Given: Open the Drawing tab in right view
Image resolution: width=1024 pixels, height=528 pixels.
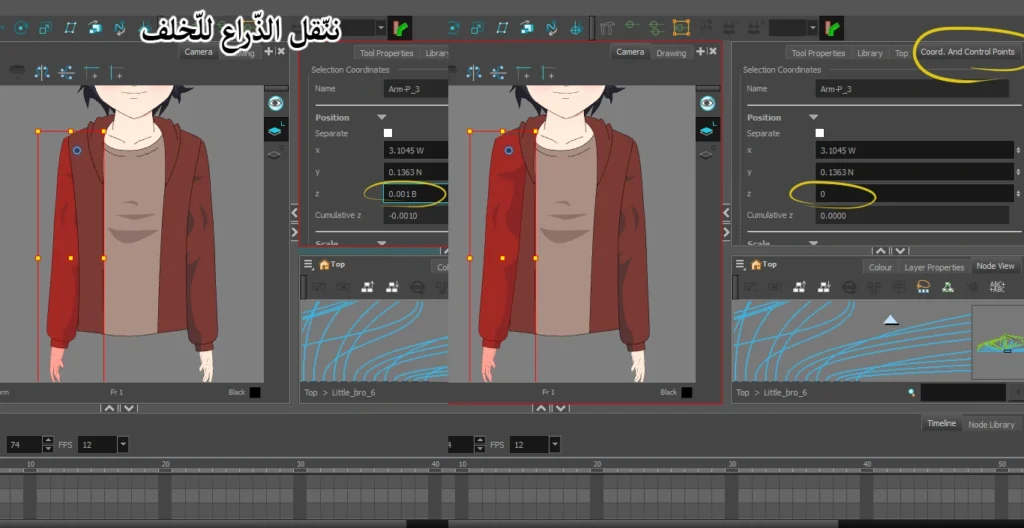Looking at the screenshot, I should click(671, 54).
